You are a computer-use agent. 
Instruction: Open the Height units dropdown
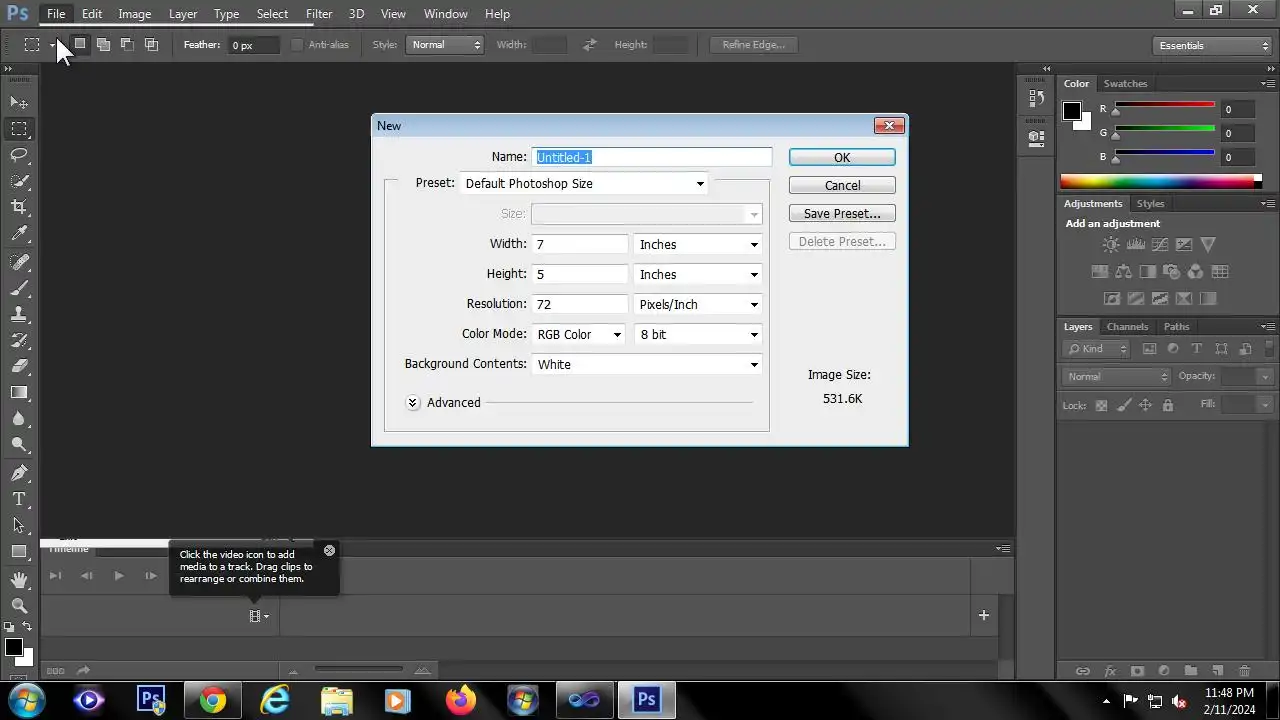coord(698,275)
